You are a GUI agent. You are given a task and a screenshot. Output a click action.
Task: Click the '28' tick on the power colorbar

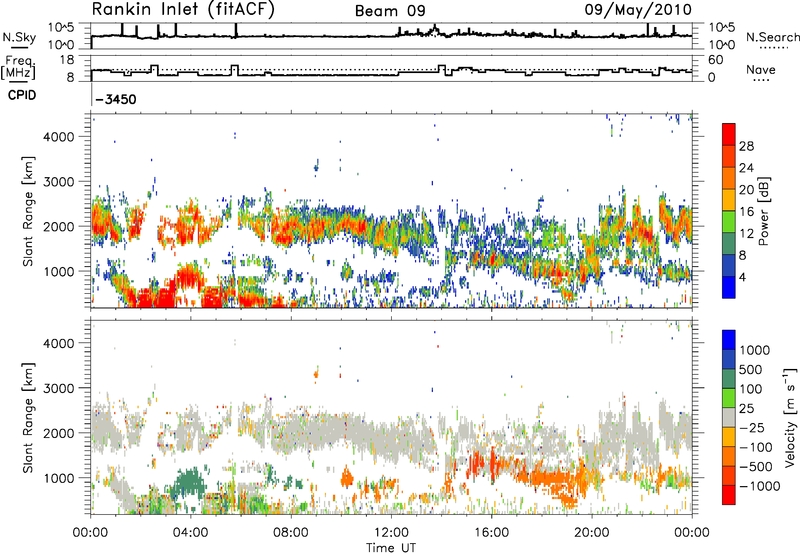coord(746,146)
